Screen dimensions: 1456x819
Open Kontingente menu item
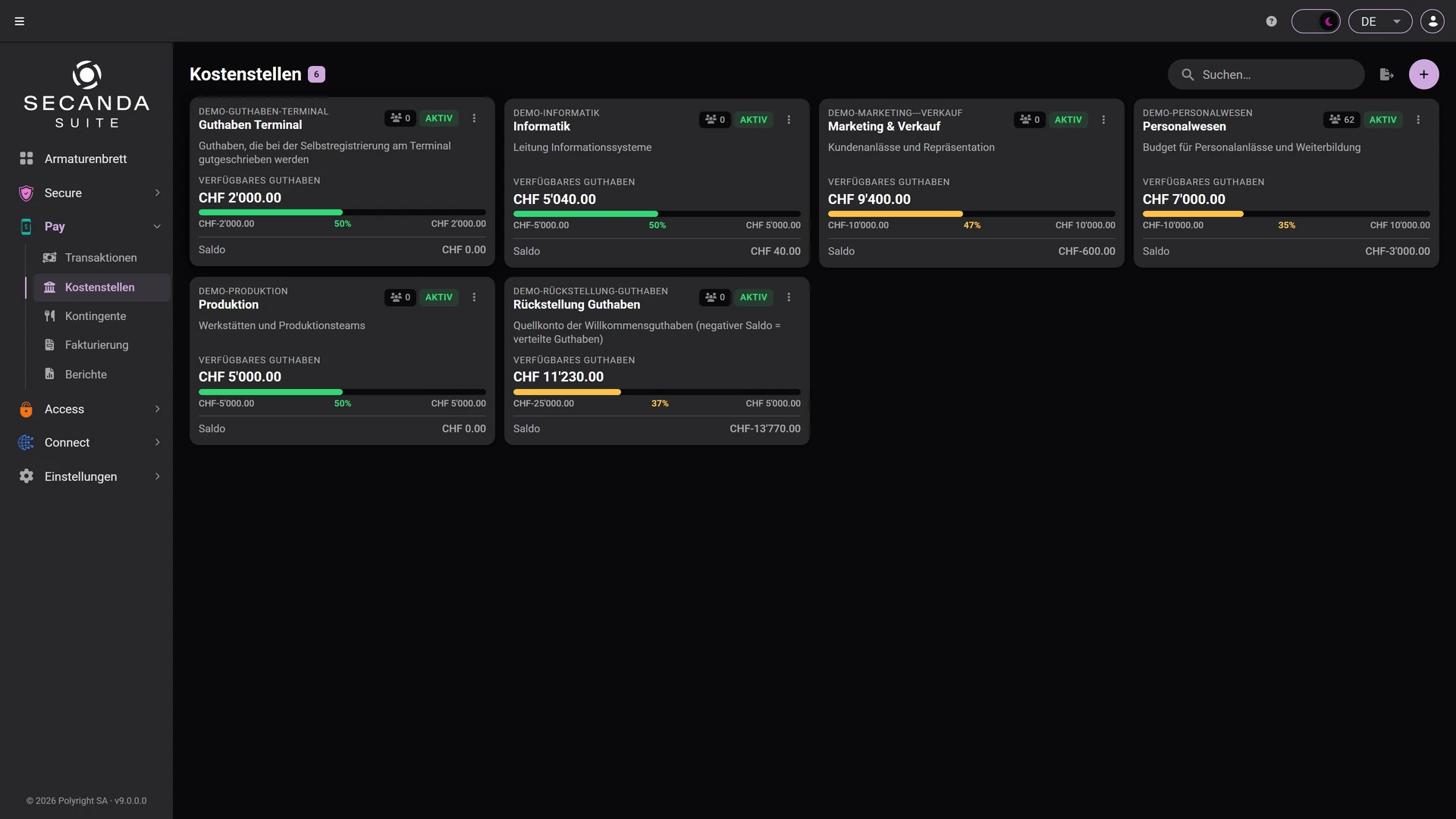tap(96, 316)
